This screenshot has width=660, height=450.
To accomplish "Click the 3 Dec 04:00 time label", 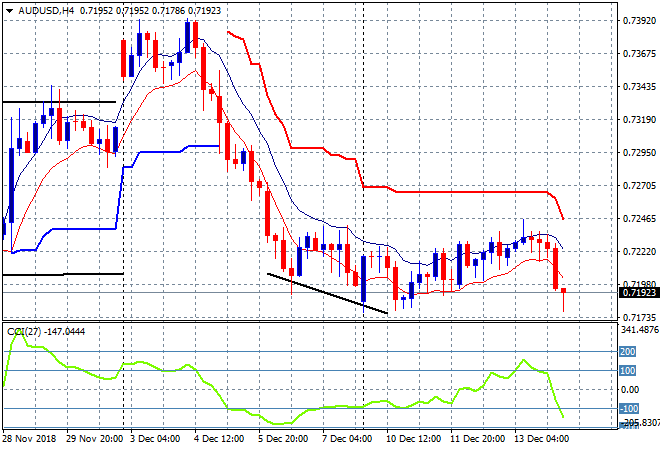I will pyautogui.click(x=154, y=439).
